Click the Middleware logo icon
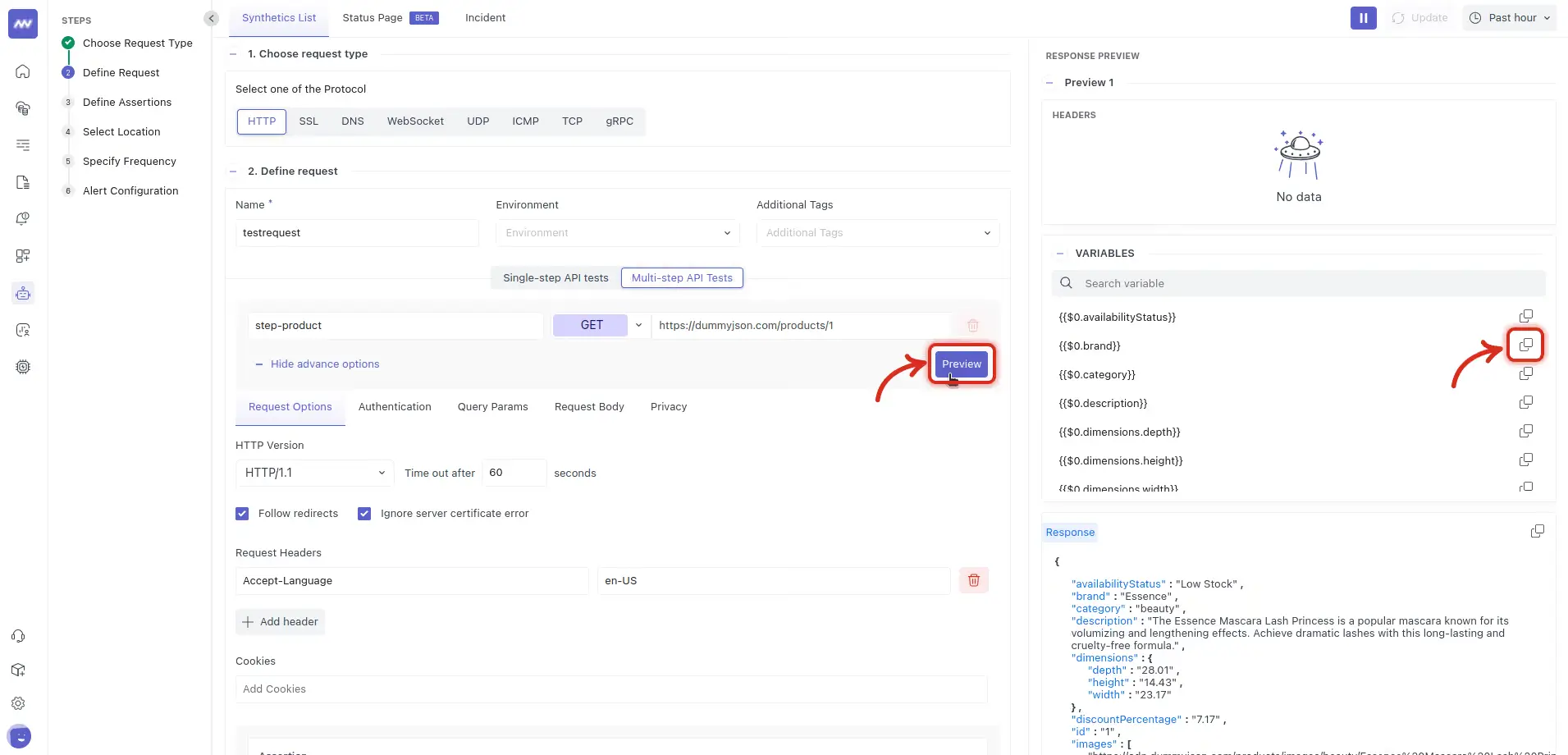 coord(23,24)
